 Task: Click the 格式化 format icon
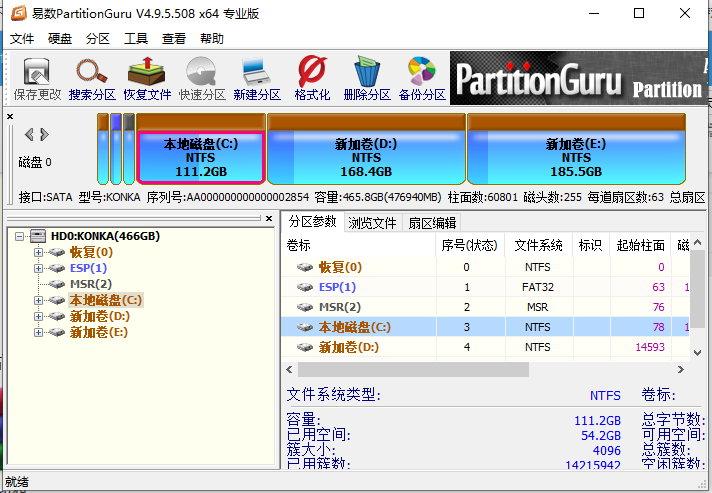point(312,78)
